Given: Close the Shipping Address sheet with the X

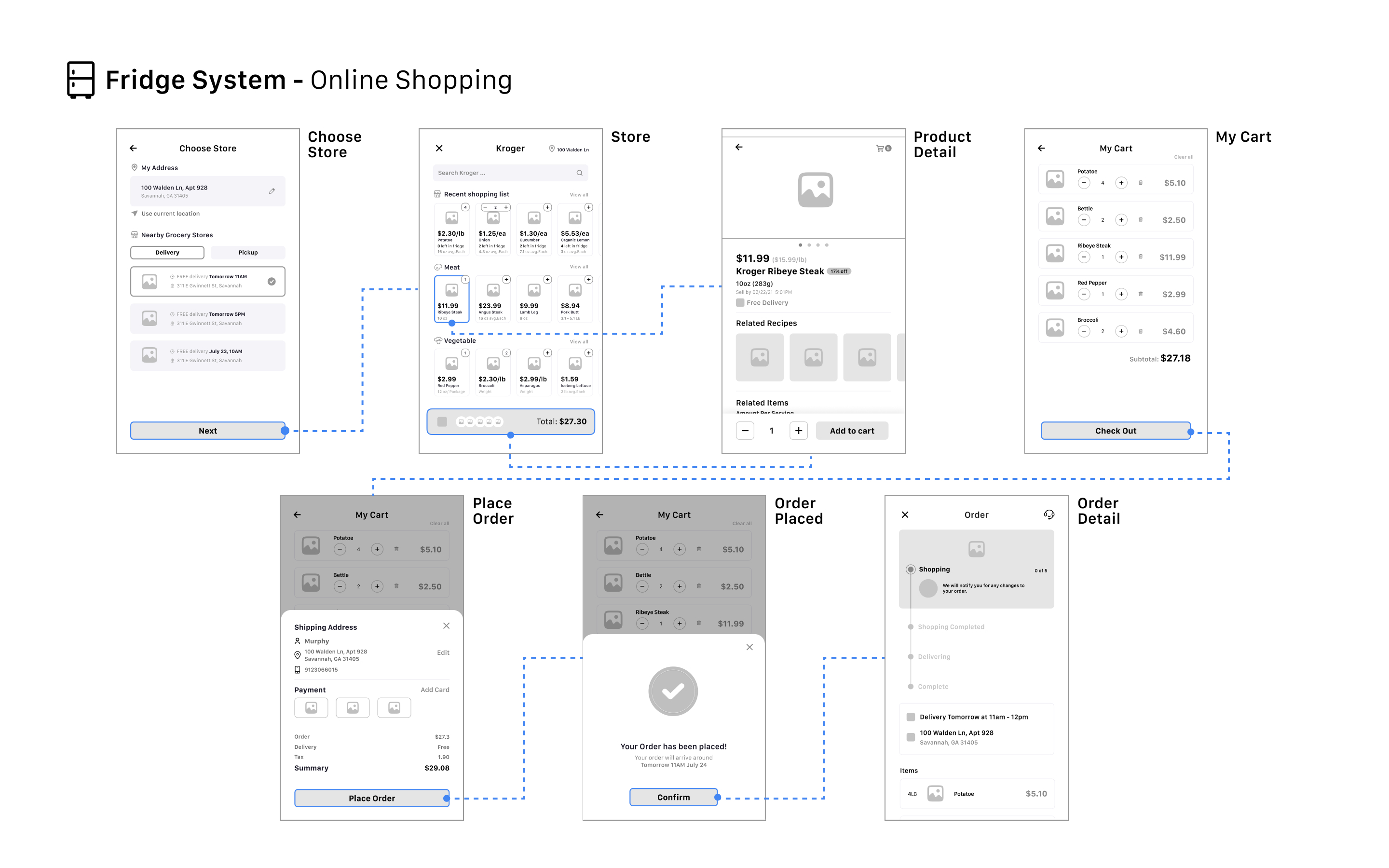Looking at the screenshot, I should pos(446,626).
